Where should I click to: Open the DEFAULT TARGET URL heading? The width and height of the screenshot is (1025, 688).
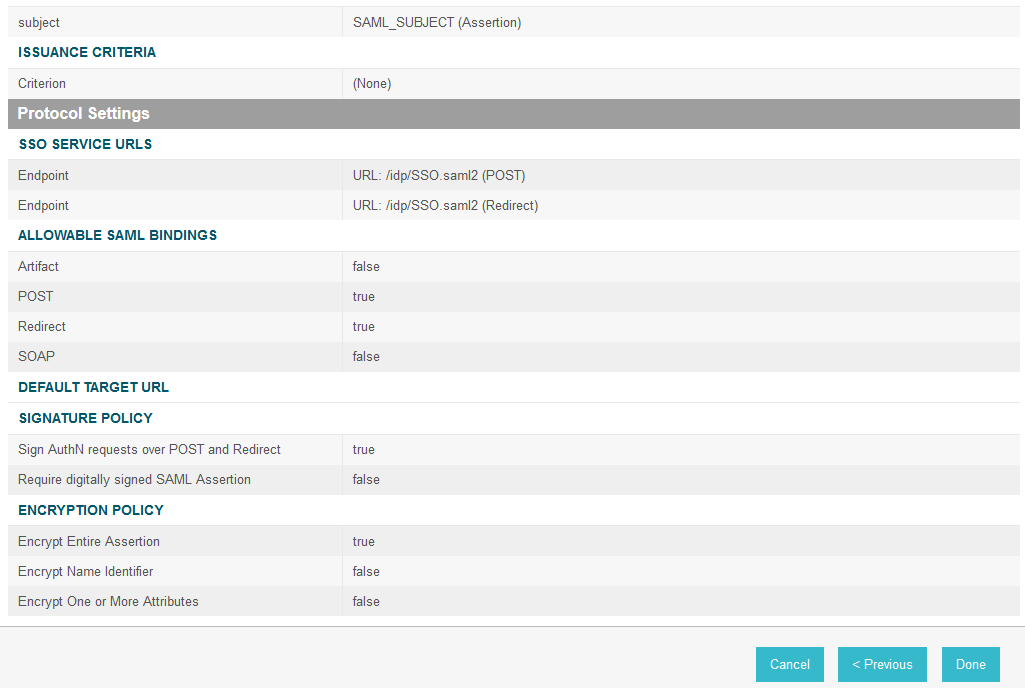(93, 387)
